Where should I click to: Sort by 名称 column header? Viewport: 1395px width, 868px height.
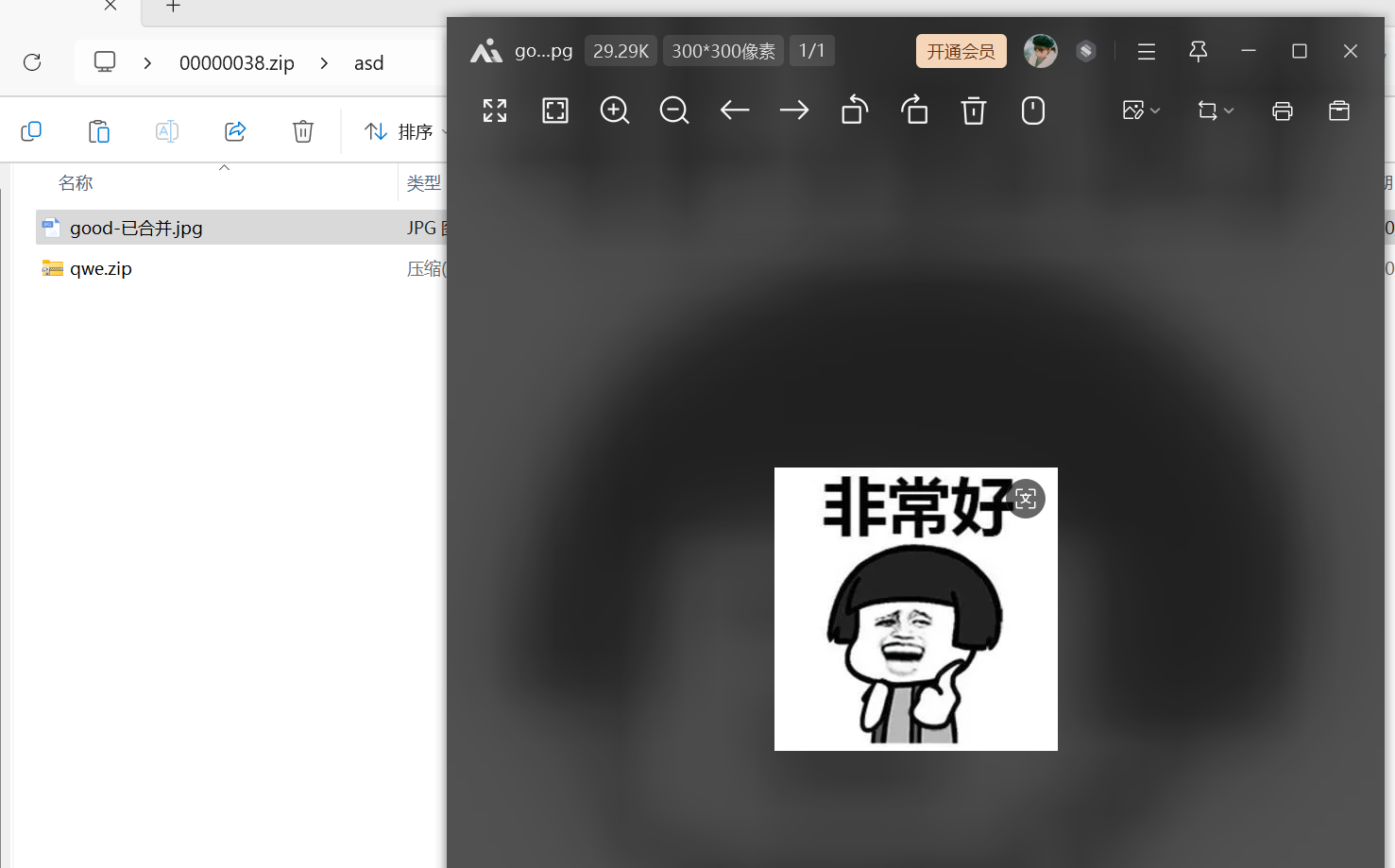[76, 183]
